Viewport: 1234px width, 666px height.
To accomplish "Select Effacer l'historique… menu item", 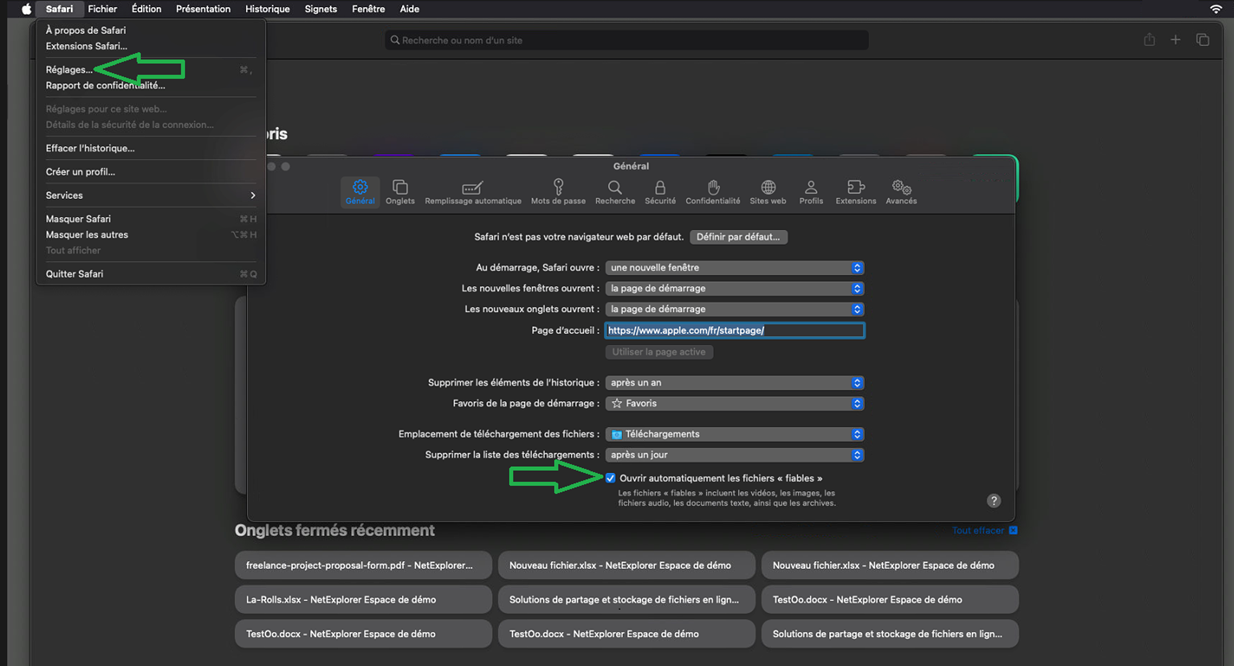I will click(150, 148).
